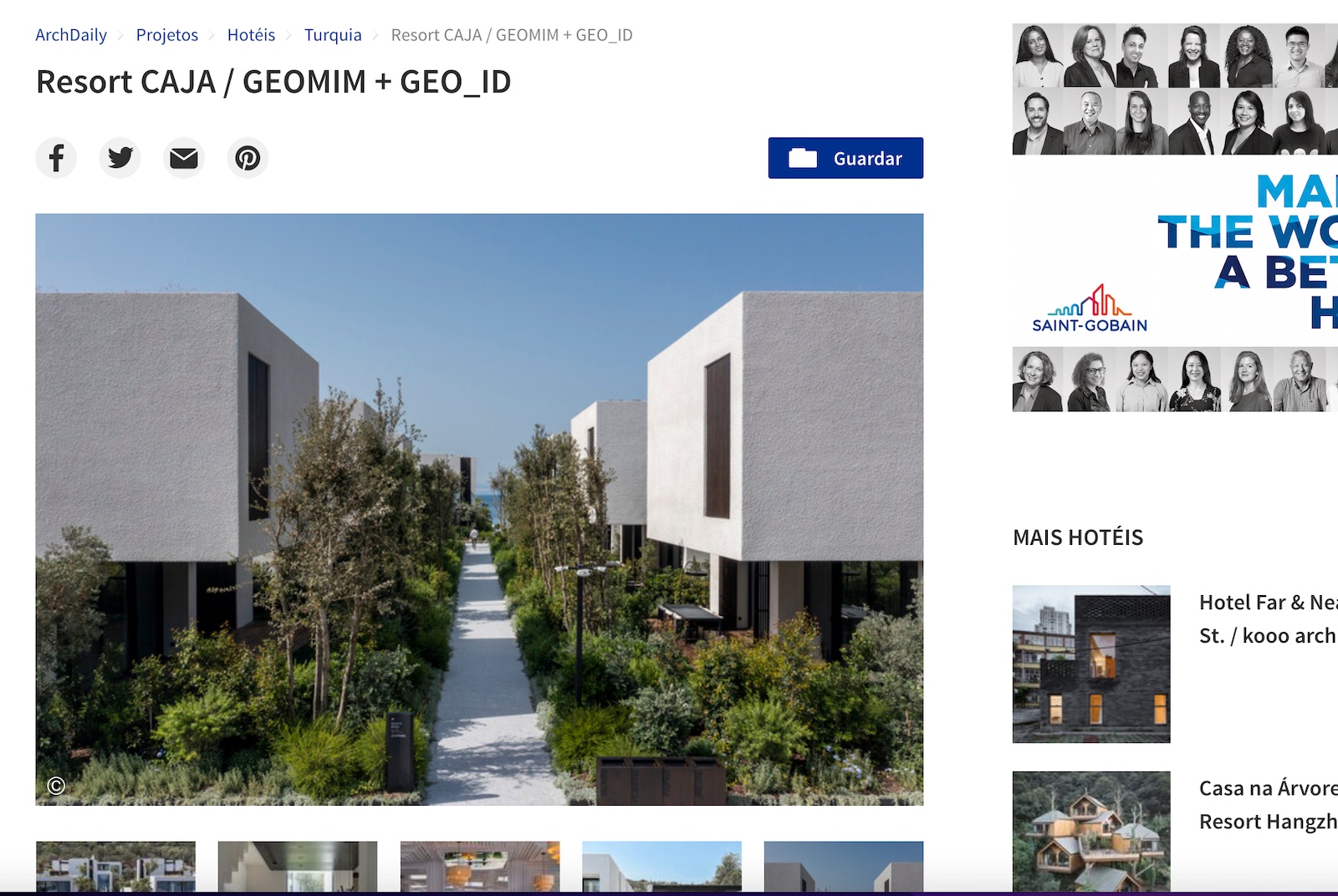Share the article via email icon

tap(184, 158)
